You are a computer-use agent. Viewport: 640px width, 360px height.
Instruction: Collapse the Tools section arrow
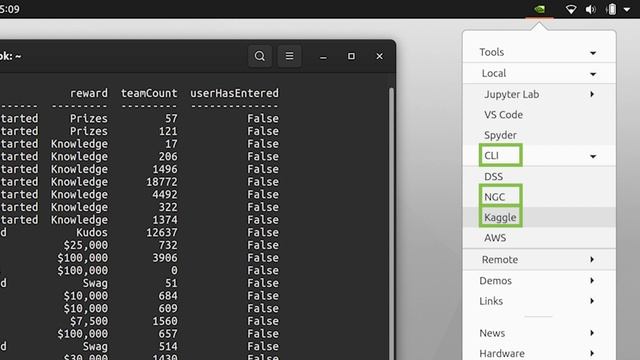pyautogui.click(x=593, y=53)
